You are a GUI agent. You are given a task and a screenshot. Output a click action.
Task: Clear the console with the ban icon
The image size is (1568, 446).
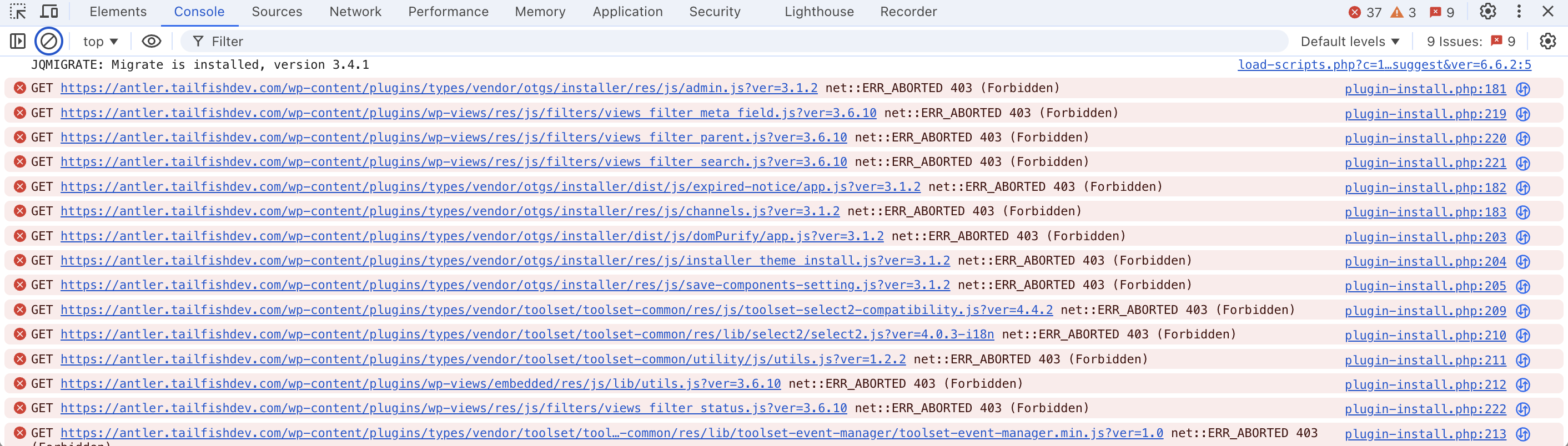[x=49, y=42]
